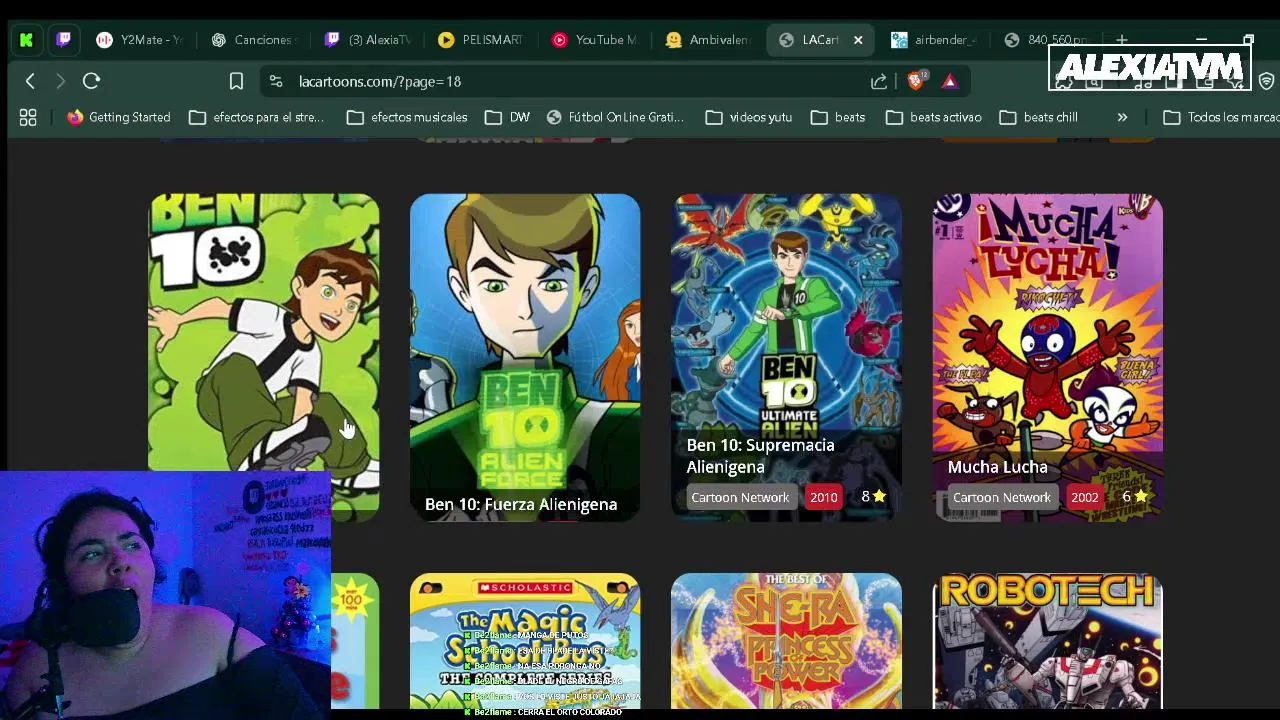Switch to the (3) AlexiaTV tab
The width and height of the screenshot is (1280, 720).
point(367,40)
